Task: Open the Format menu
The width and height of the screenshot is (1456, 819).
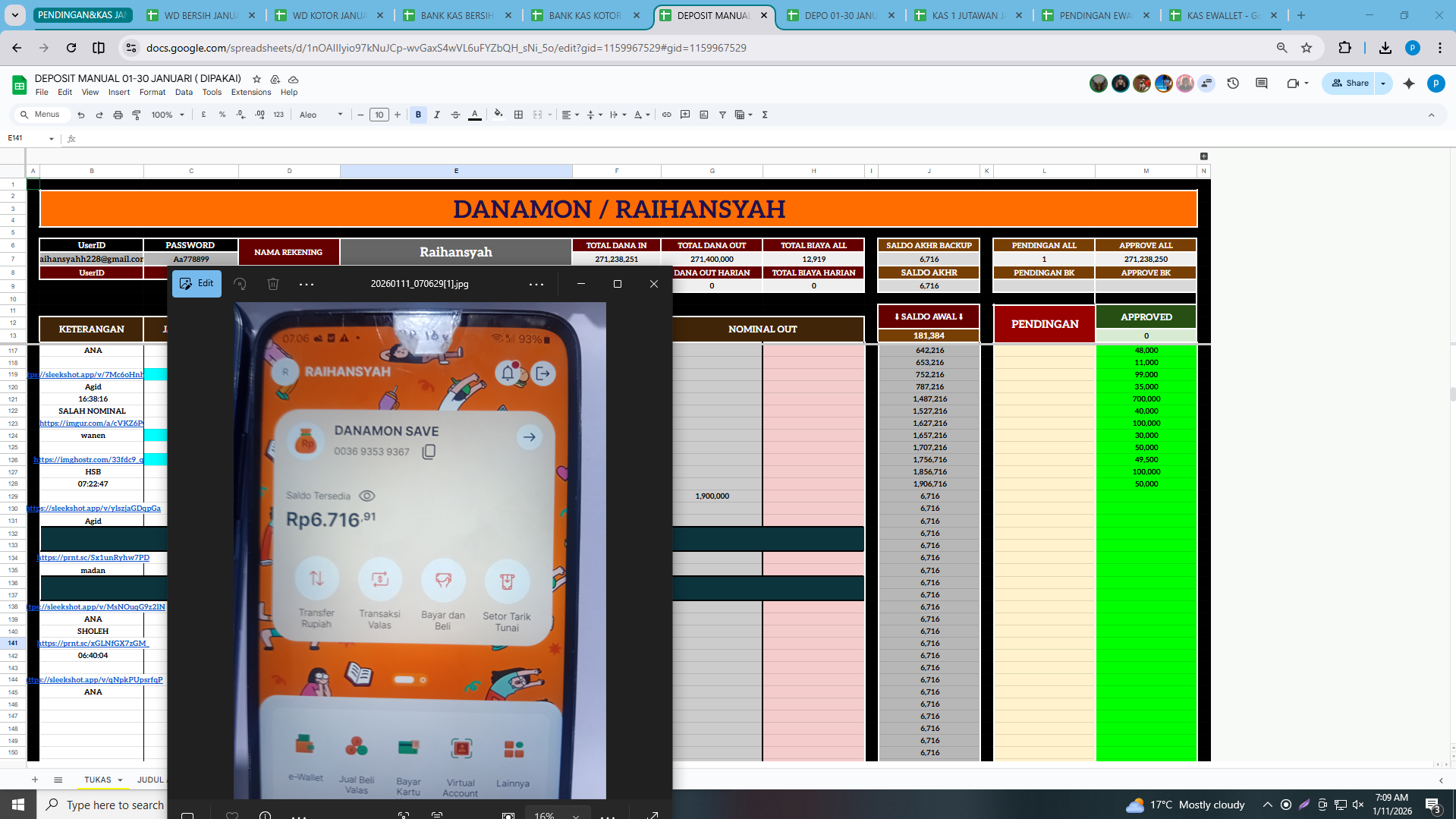Action: tap(153, 93)
